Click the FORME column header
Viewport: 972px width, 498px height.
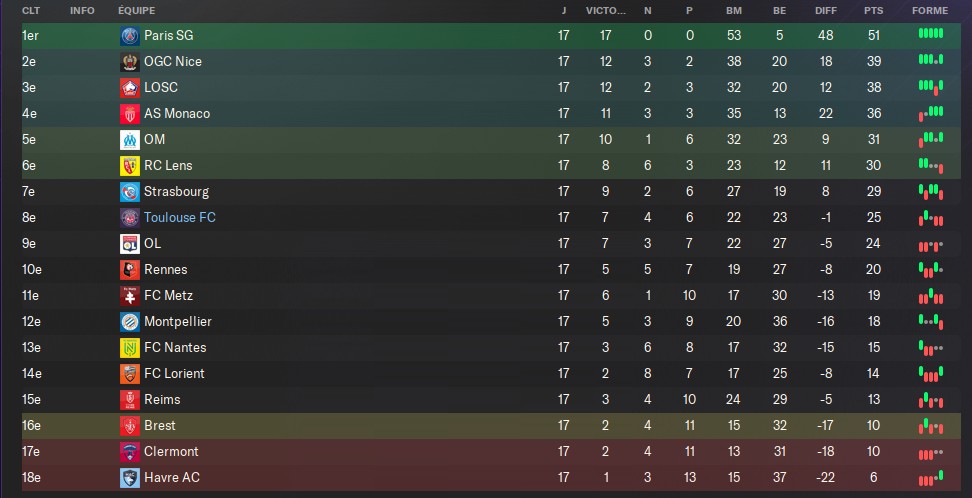click(x=930, y=11)
